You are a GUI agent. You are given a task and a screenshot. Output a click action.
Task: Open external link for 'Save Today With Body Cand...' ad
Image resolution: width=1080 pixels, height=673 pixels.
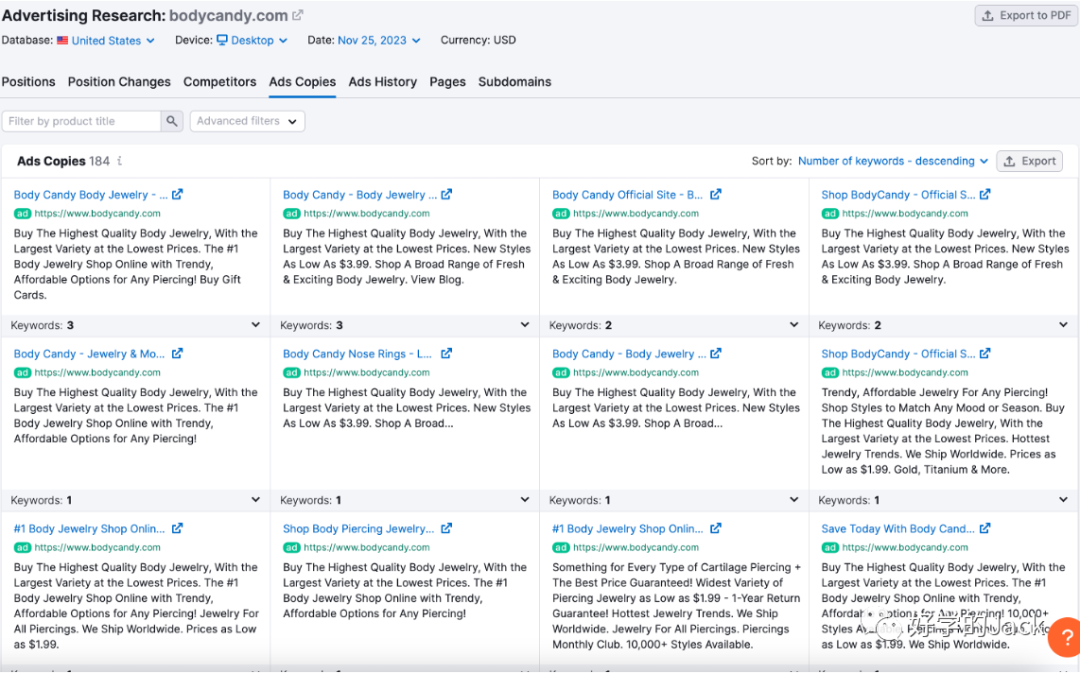coord(985,528)
